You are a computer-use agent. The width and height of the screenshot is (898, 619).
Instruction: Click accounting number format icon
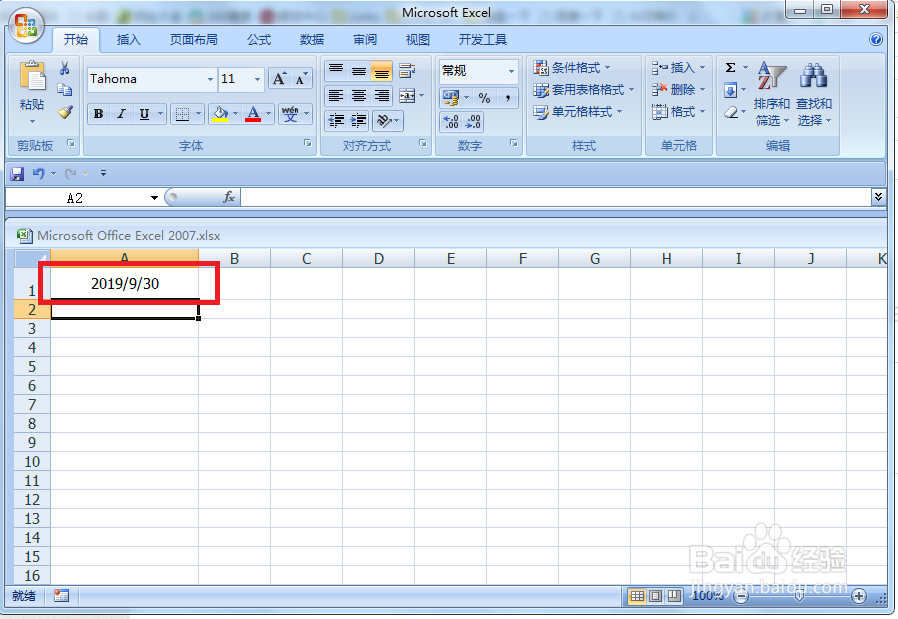[x=451, y=98]
